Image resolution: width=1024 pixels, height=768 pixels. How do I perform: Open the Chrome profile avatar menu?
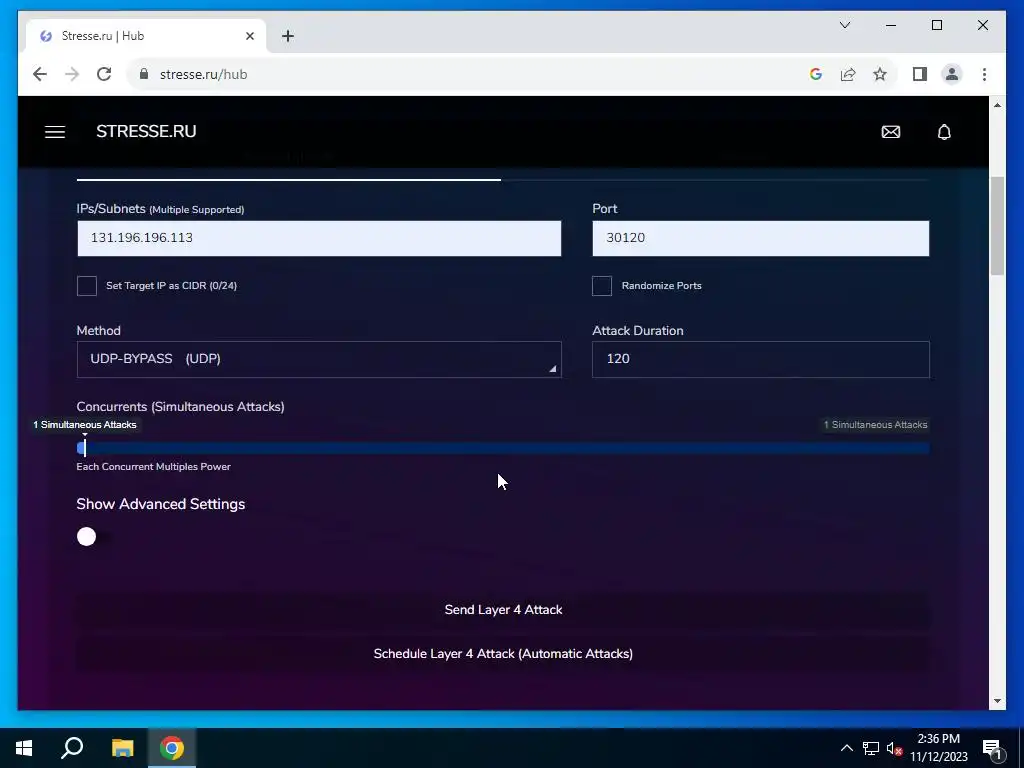coord(952,74)
